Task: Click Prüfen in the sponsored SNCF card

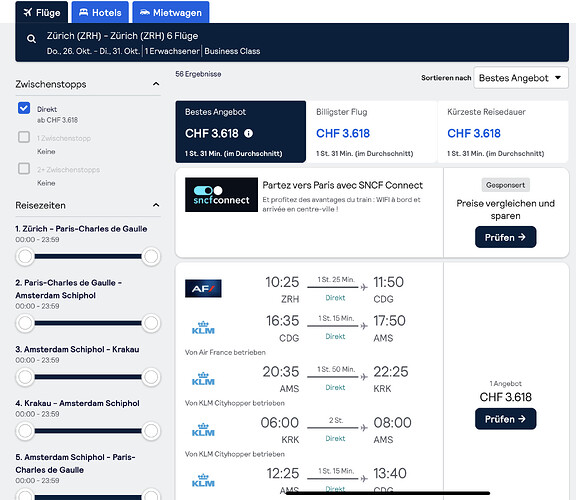Action: 505,237
